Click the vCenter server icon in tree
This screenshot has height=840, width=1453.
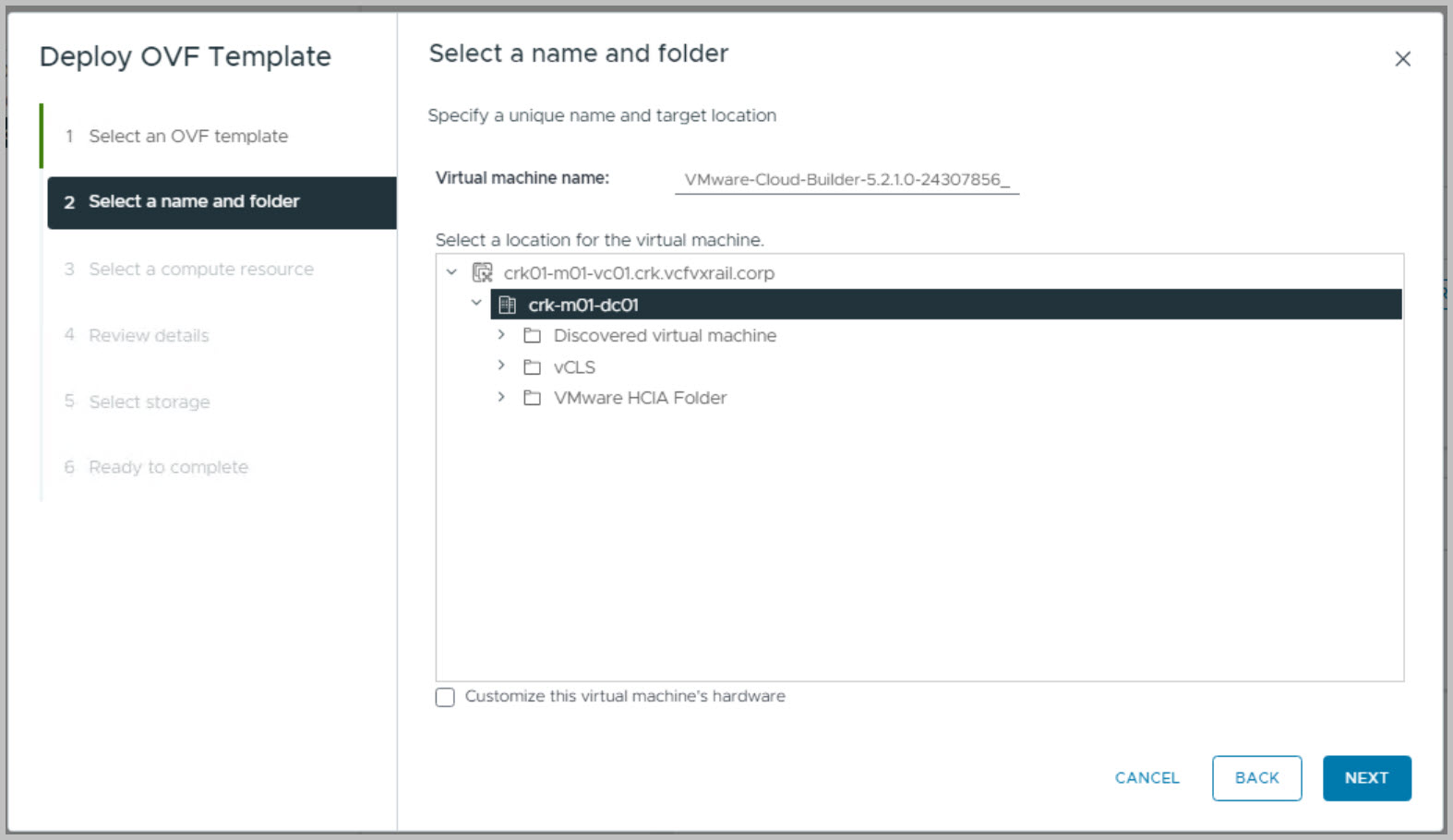(x=482, y=273)
